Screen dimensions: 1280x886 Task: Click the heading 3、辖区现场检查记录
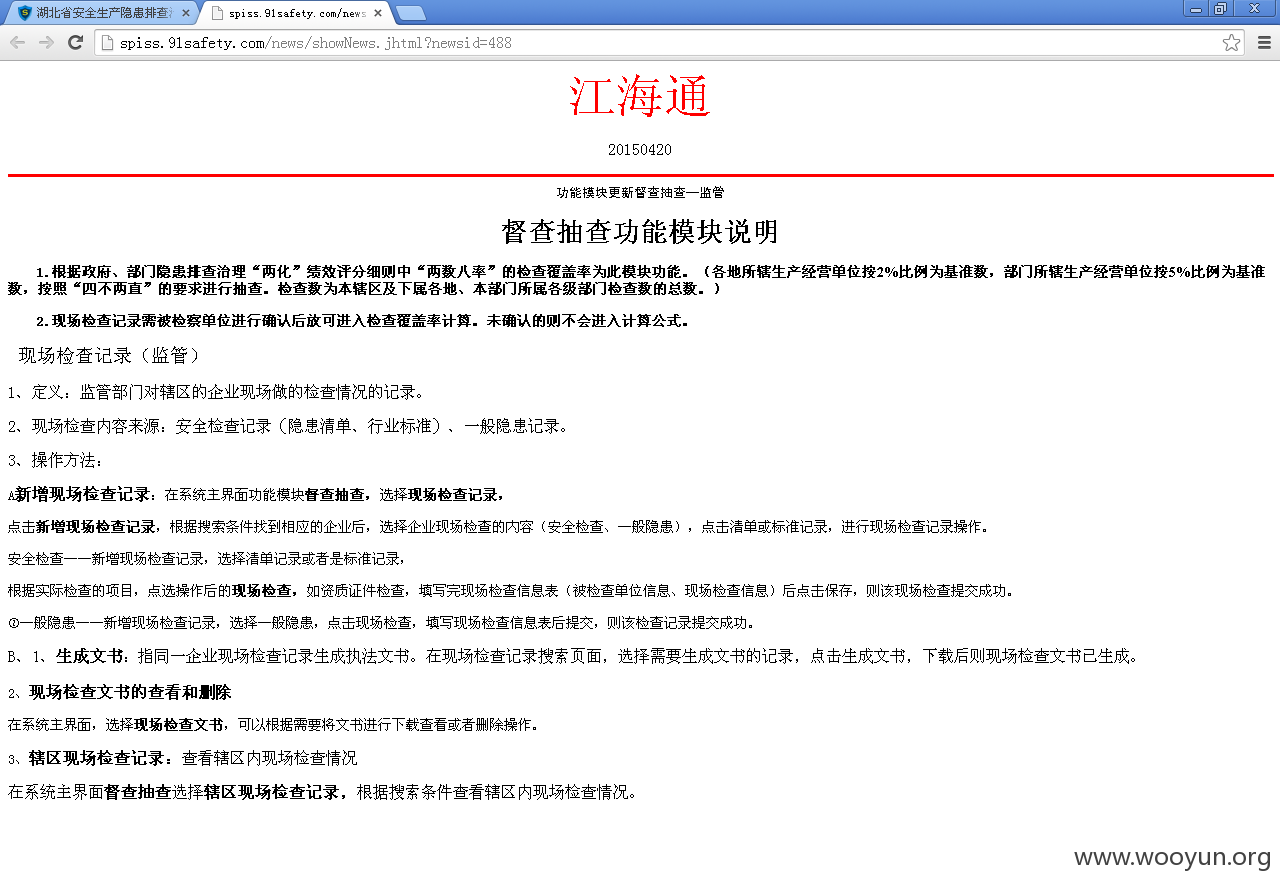91,758
